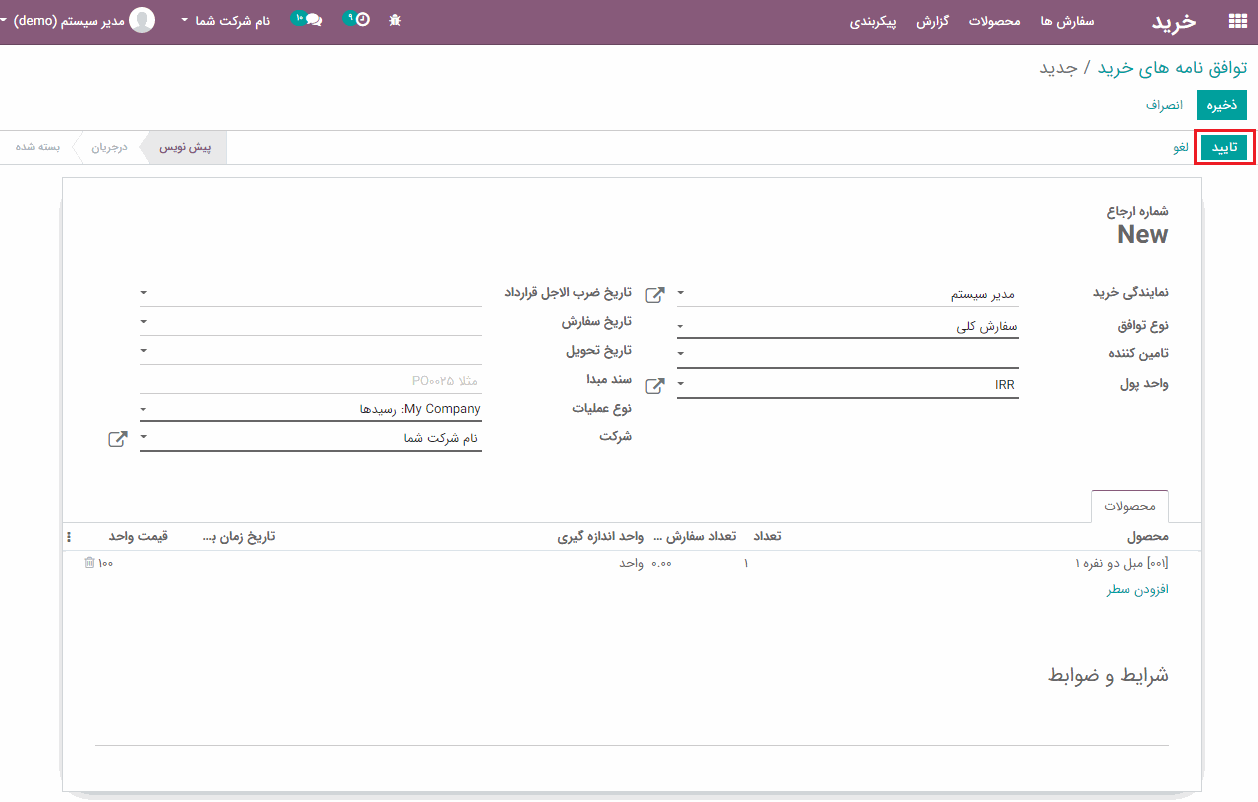Sort by the واحد اندازه گیری column header
Screen dimensions: 1258x802
point(601,537)
